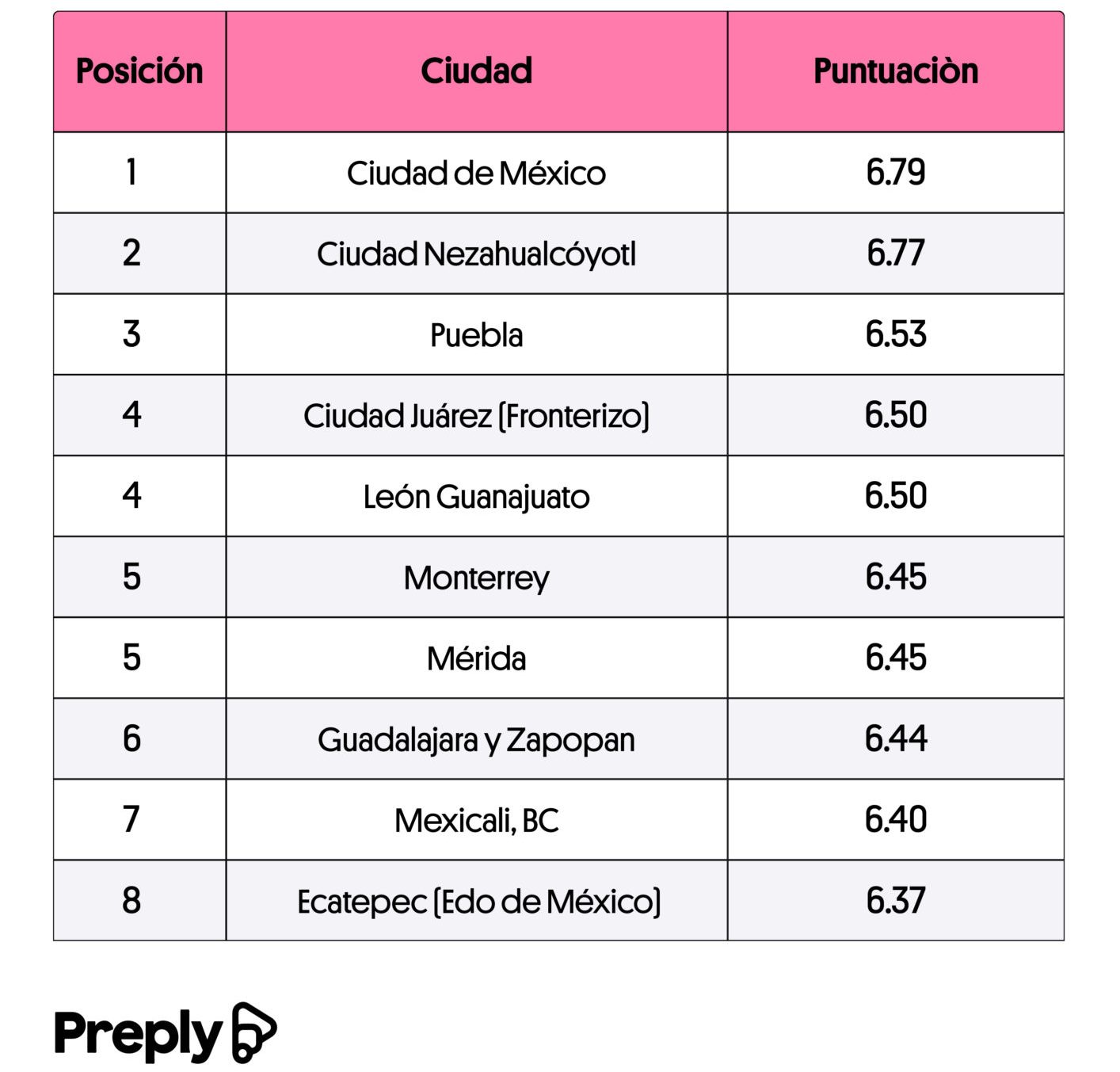
Task: Click the Ecatepec (Edo de México) cell
Action: 477,900
